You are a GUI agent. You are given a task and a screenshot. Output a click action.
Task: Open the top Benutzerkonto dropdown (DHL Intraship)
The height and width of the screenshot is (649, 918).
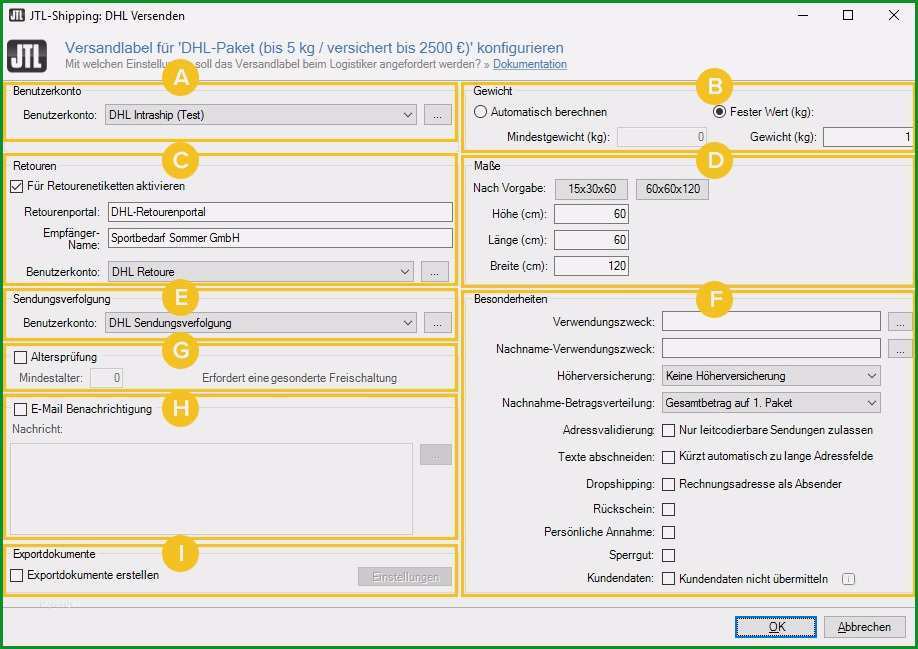coord(261,115)
